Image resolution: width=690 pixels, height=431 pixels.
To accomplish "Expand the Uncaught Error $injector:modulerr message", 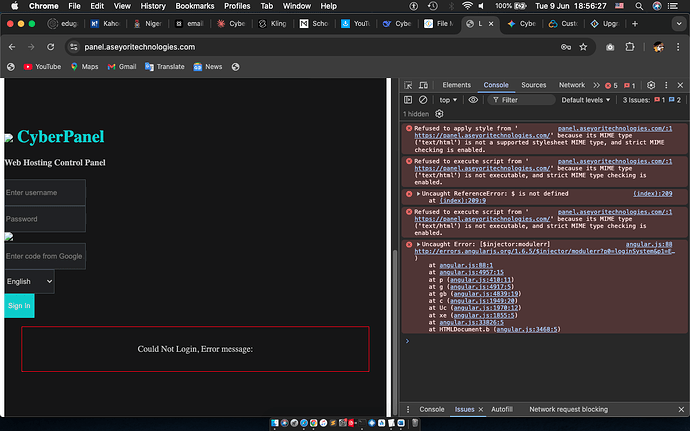I will point(418,244).
